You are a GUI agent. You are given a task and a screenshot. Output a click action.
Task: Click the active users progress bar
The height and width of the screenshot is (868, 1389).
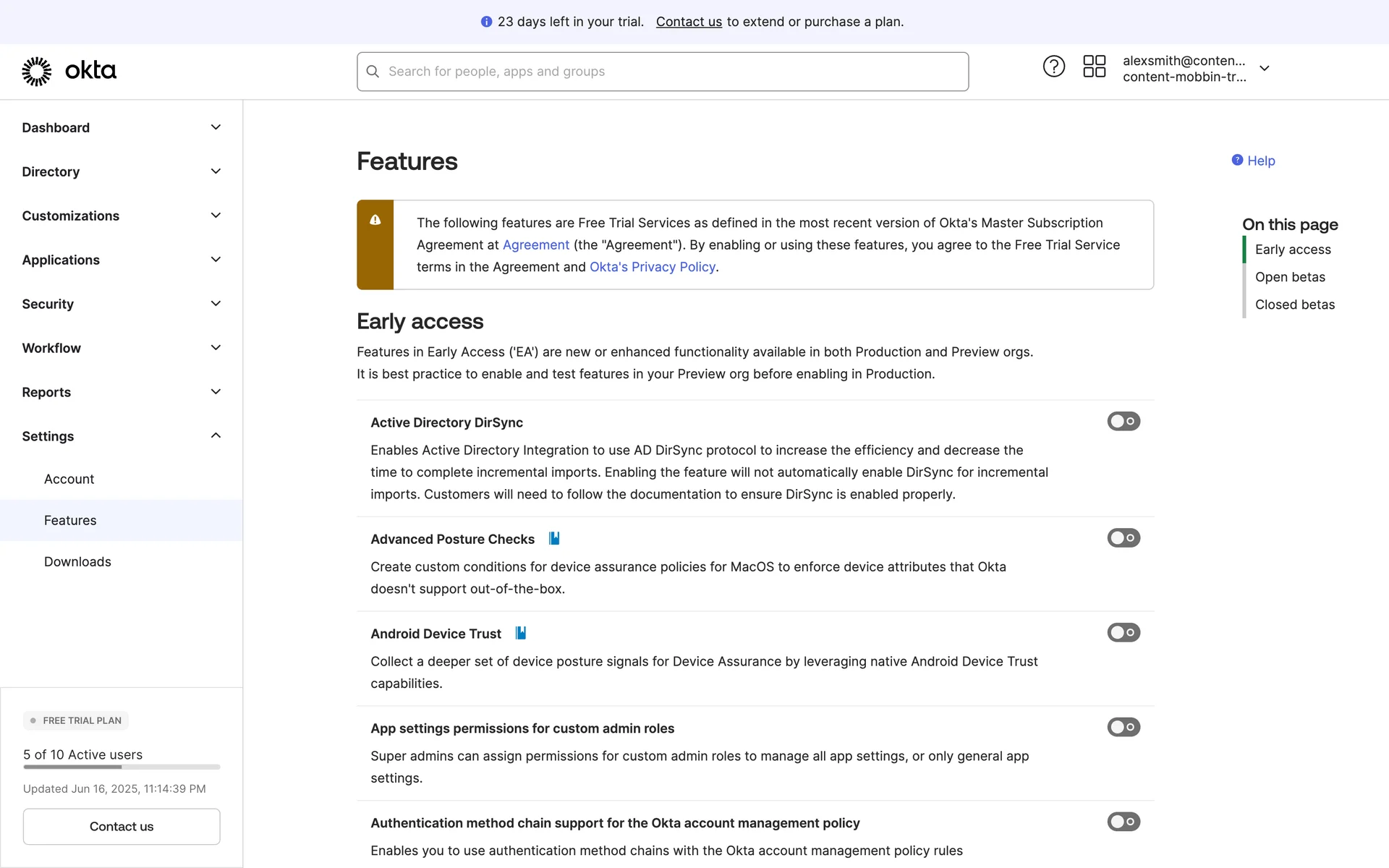[x=122, y=767]
